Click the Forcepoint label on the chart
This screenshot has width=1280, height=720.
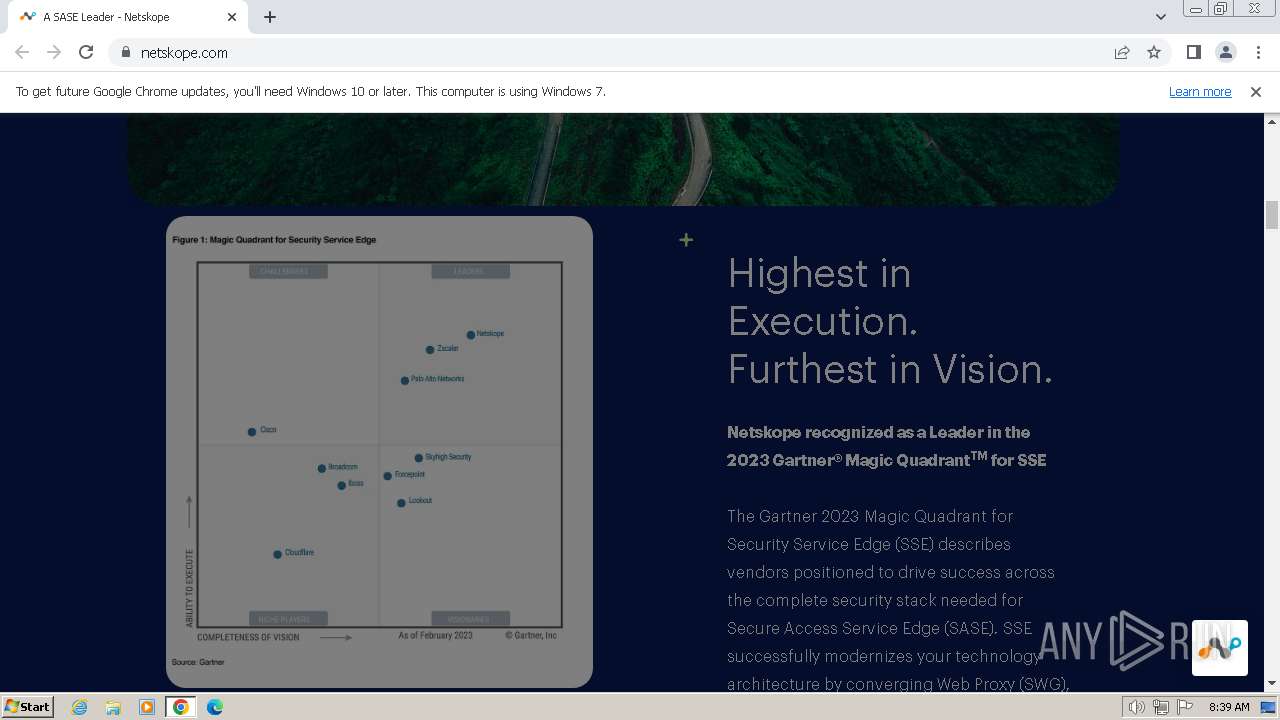click(410, 475)
